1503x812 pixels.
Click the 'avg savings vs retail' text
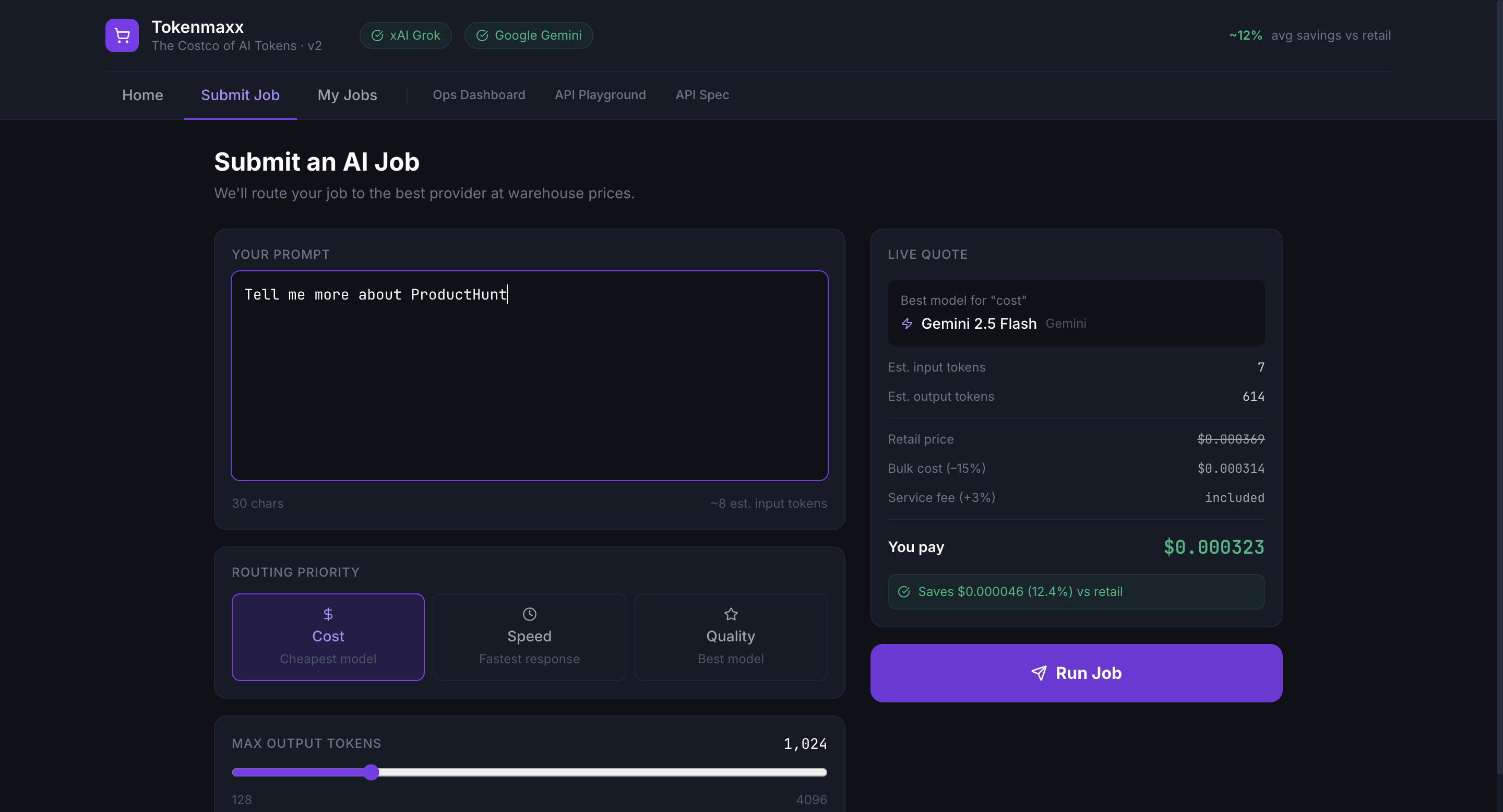click(x=1331, y=35)
